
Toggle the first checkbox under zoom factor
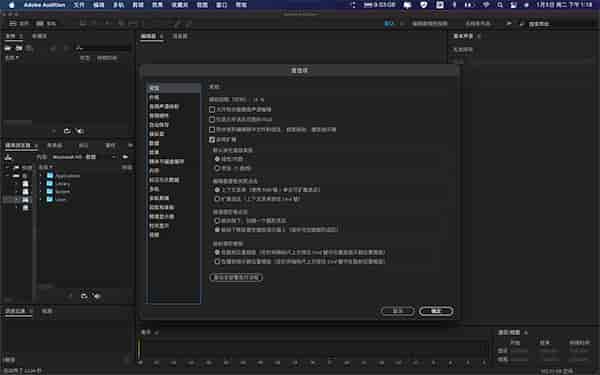coord(212,109)
